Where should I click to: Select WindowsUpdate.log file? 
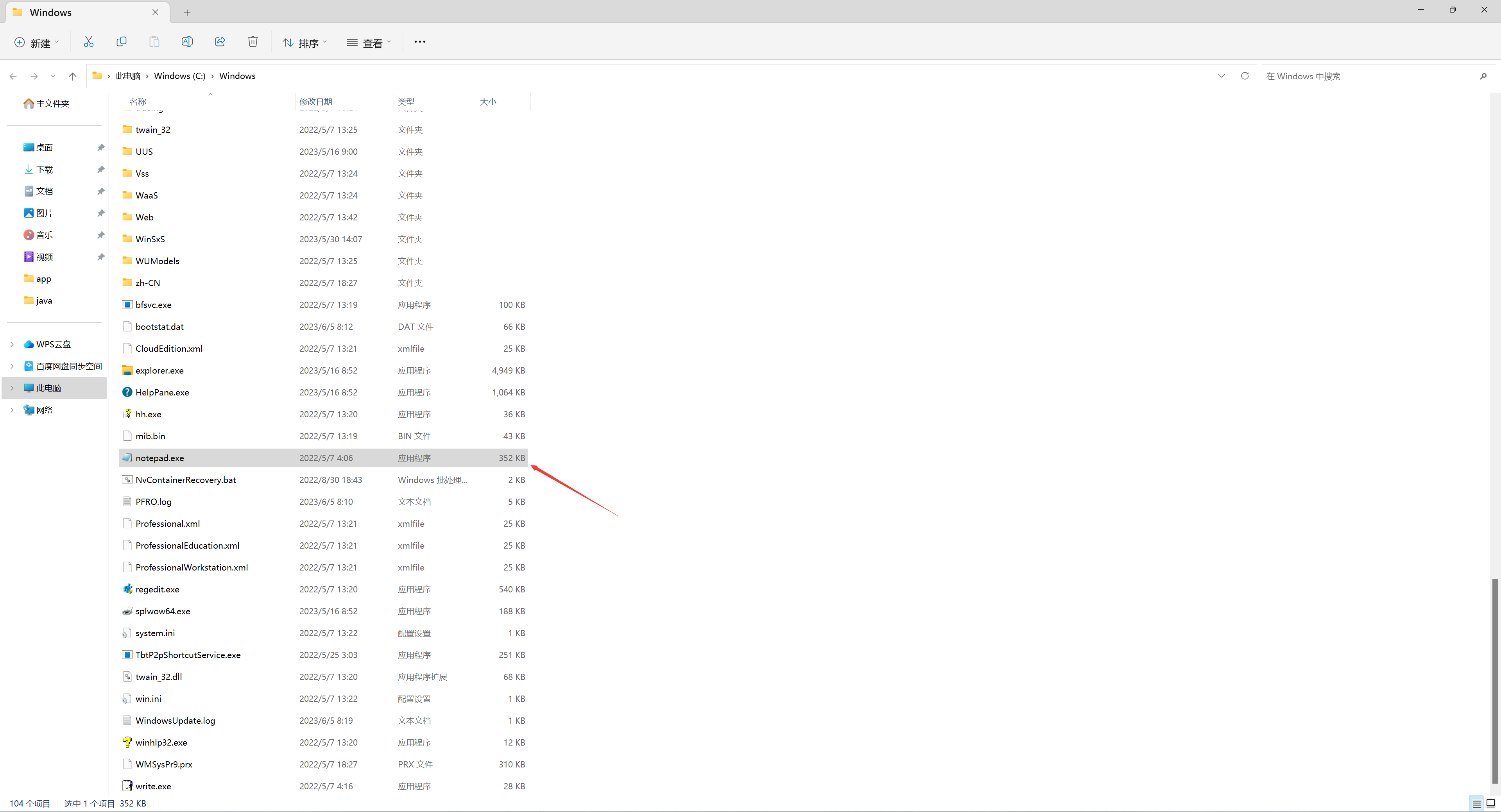323,721
